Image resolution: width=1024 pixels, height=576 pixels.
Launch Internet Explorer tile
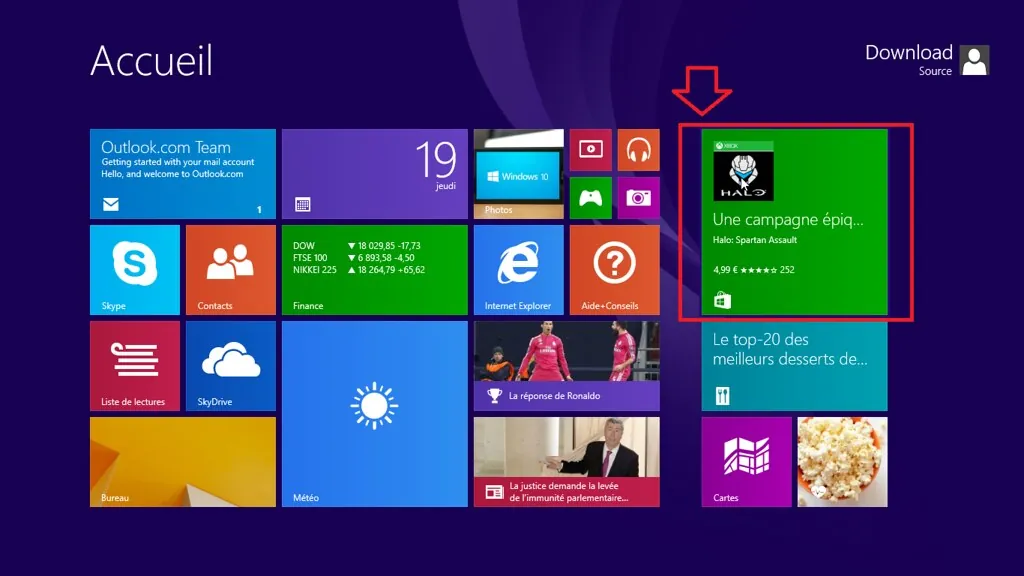[x=519, y=270]
